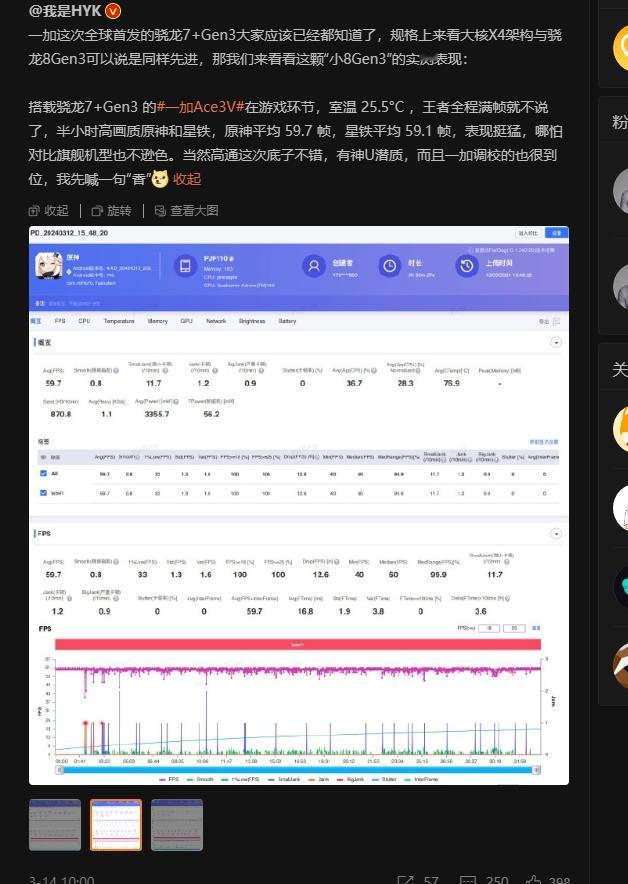This screenshot has width=628, height=884.
Task: Click the Avg(Power) value 3355.7
Action: tap(157, 414)
